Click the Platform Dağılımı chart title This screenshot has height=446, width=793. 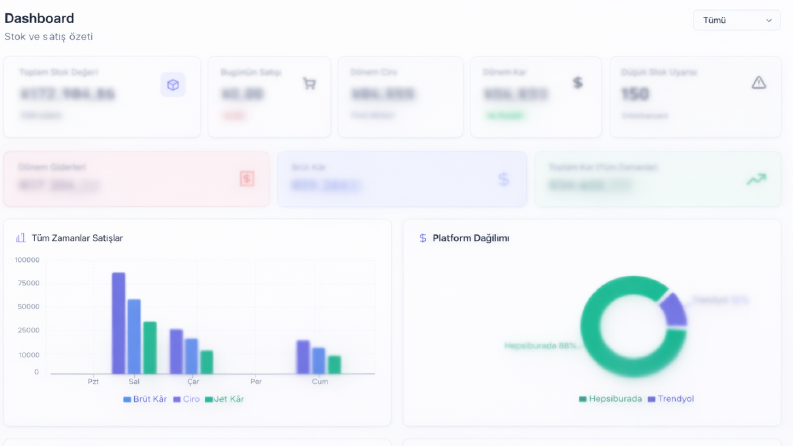(x=471, y=238)
